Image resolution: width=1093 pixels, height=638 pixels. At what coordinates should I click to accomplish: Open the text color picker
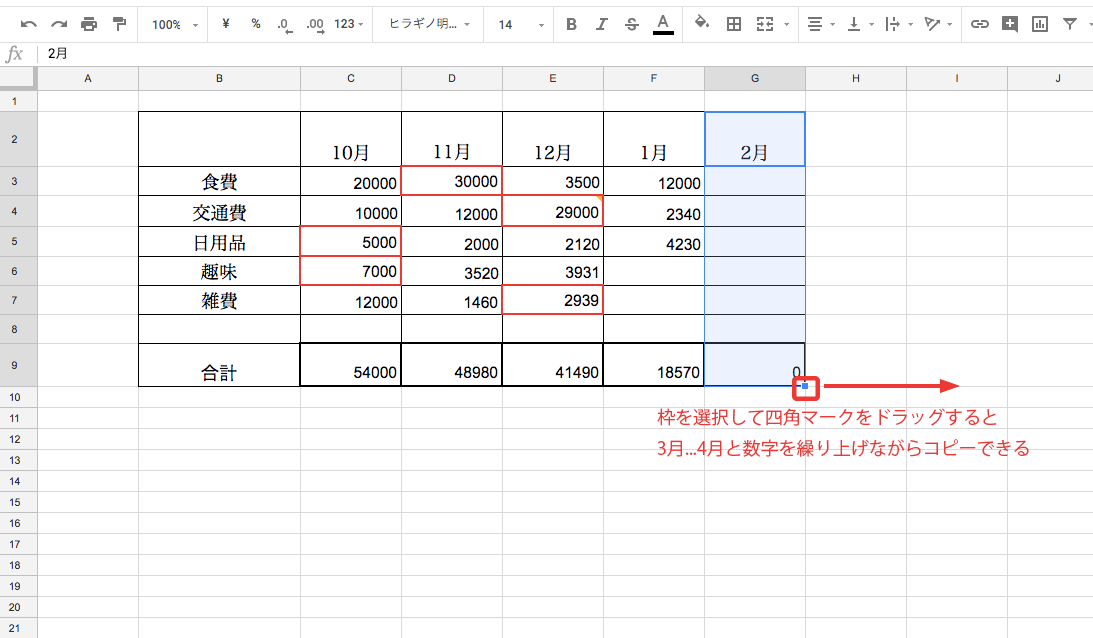[663, 24]
